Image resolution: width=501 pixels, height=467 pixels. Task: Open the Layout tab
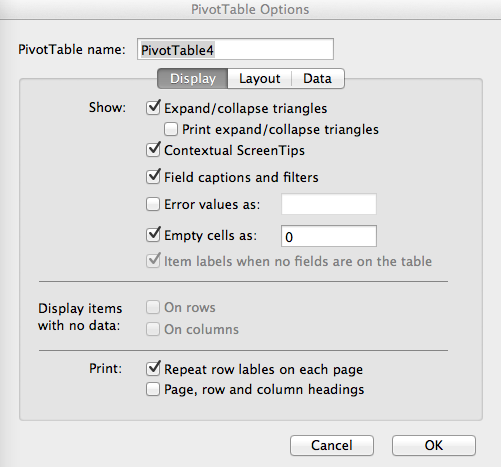(260, 79)
